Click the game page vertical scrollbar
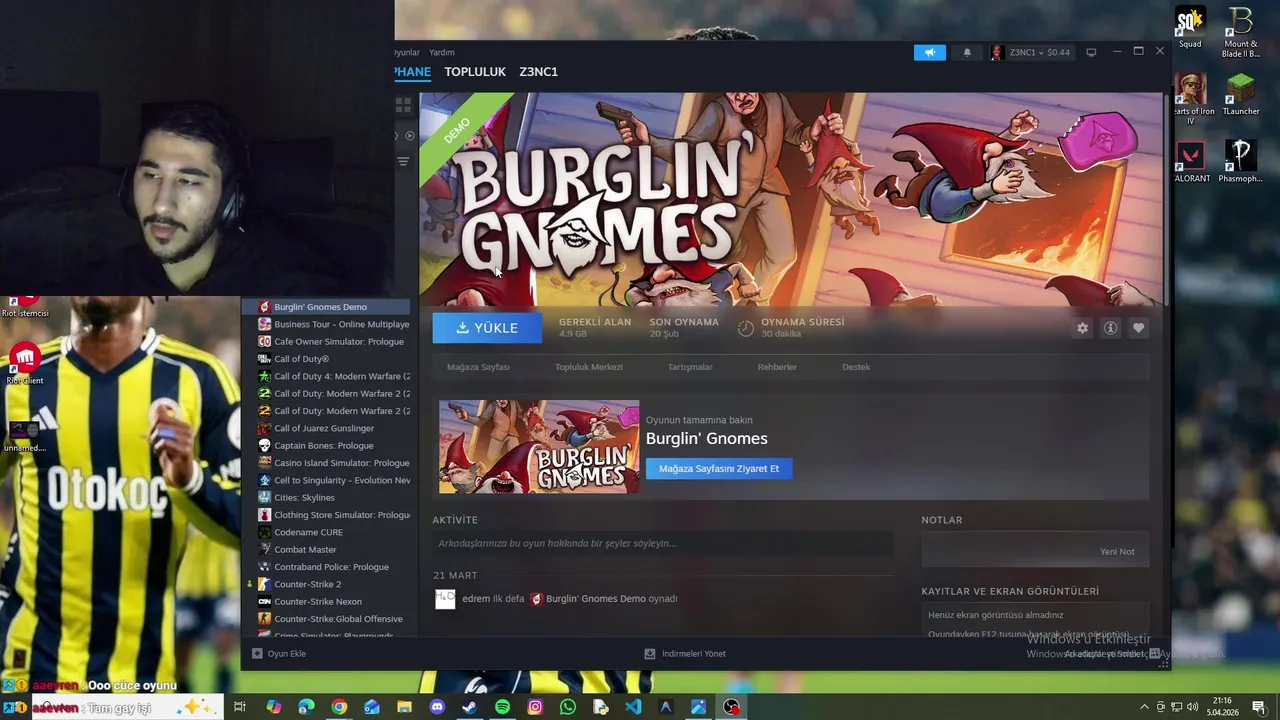Viewport: 1280px width, 720px height. coord(1166,200)
